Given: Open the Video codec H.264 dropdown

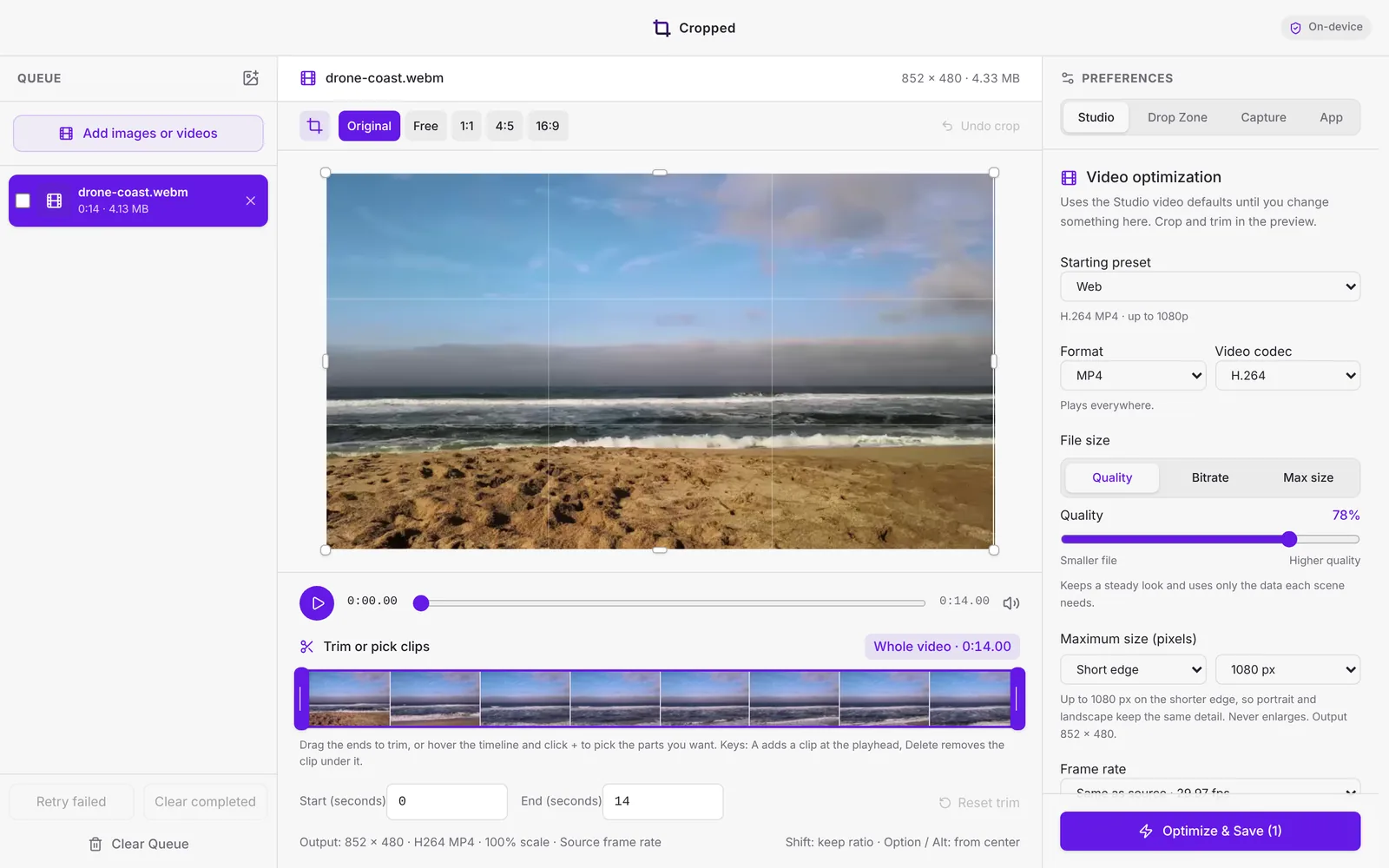Looking at the screenshot, I should (1287, 376).
